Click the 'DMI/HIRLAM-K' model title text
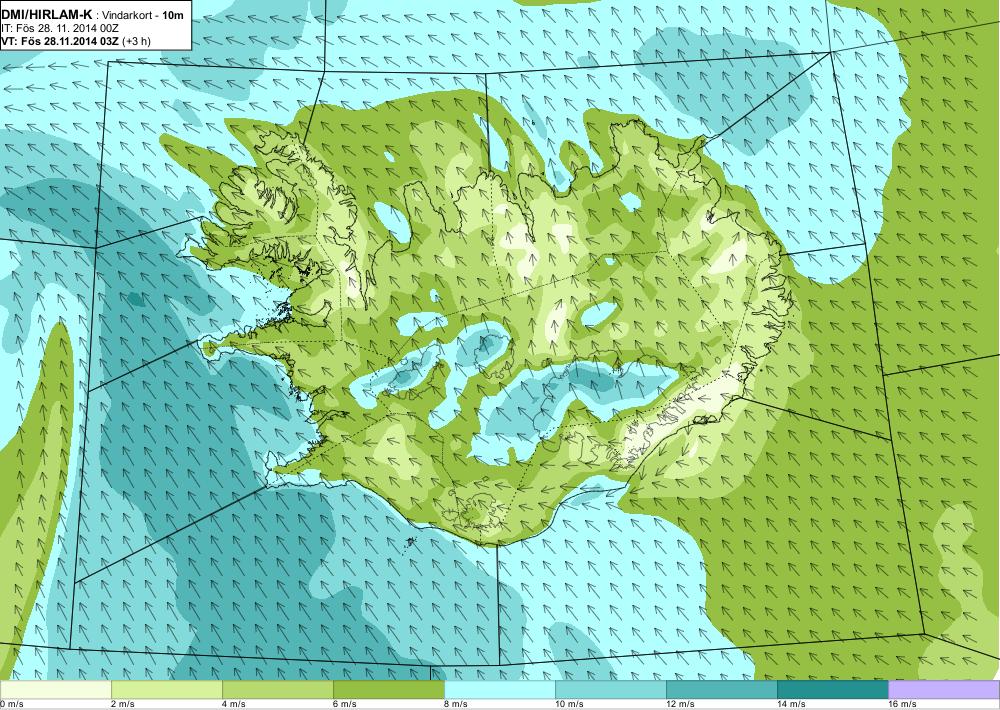Image resolution: width=1000 pixels, height=710 pixels. 47,15
